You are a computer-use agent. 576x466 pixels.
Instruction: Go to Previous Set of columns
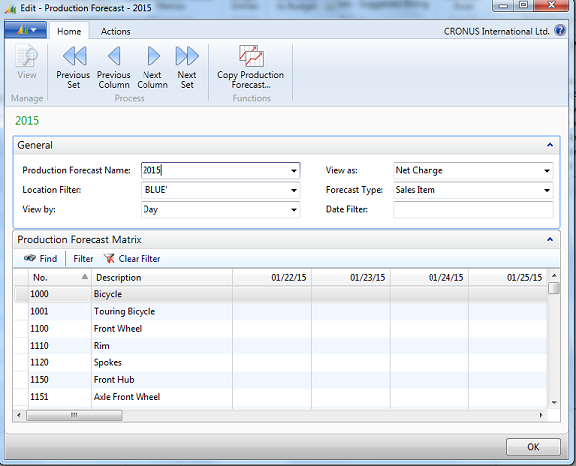[73, 67]
